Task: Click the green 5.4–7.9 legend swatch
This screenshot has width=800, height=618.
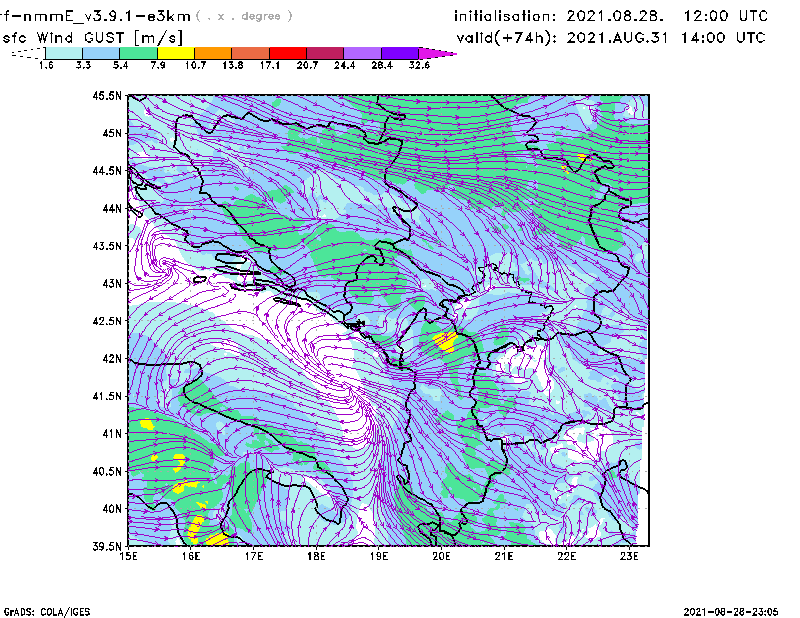Action: click(138, 53)
